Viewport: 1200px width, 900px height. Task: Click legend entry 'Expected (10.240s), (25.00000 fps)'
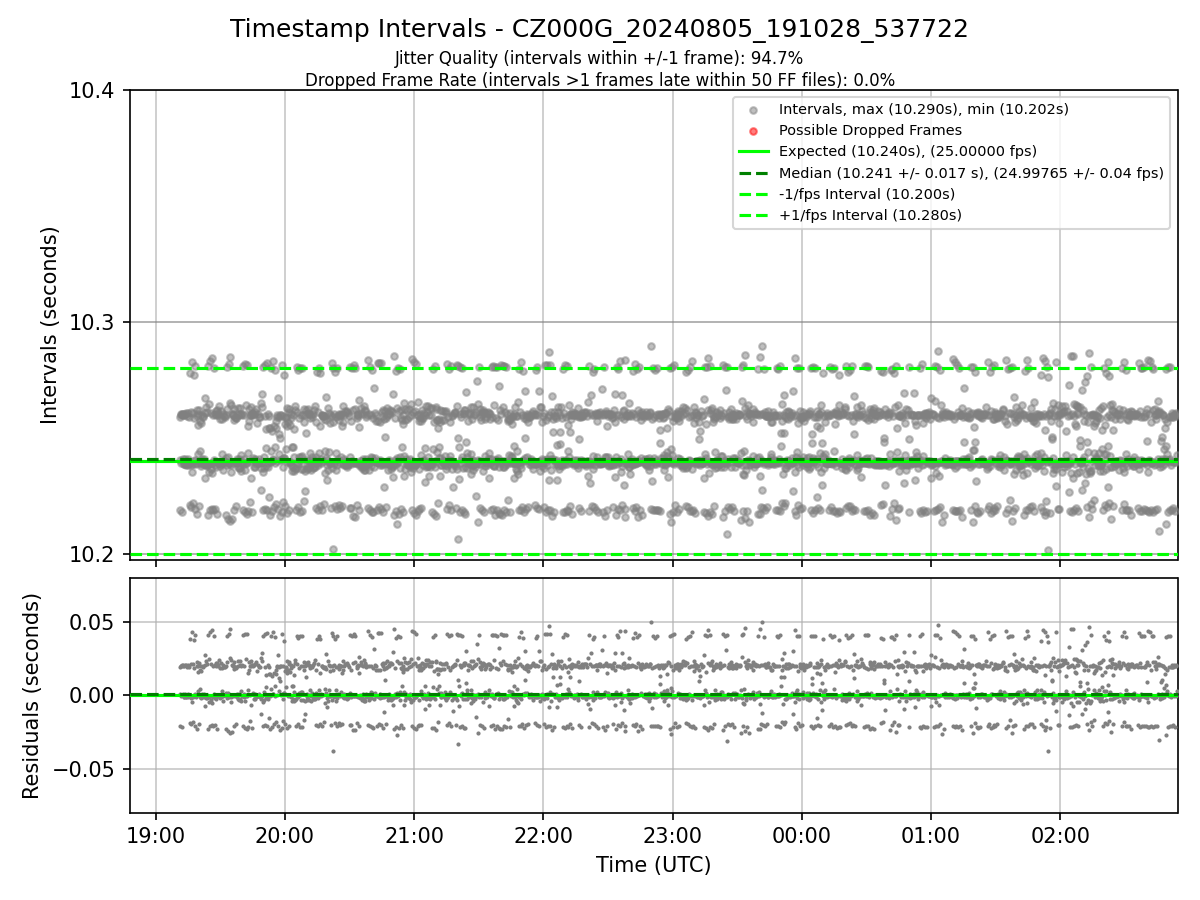[908, 151]
